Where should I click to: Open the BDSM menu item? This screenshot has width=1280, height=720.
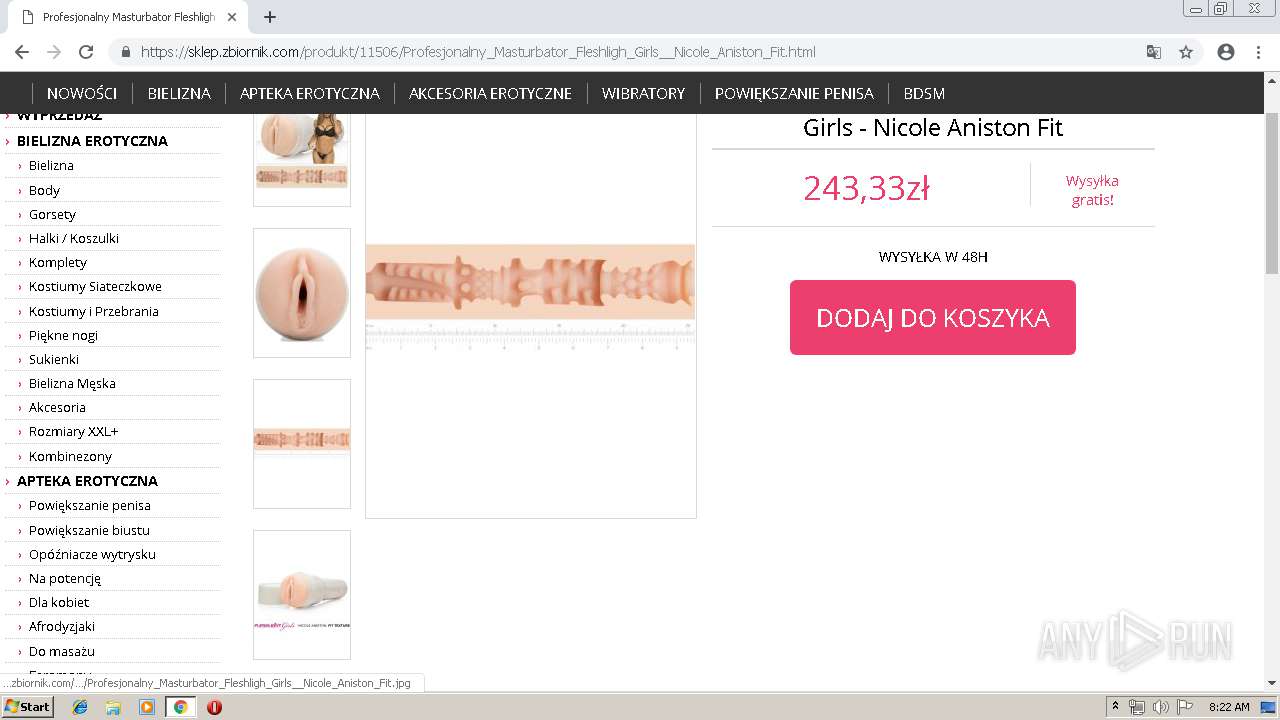pyautogui.click(x=924, y=93)
